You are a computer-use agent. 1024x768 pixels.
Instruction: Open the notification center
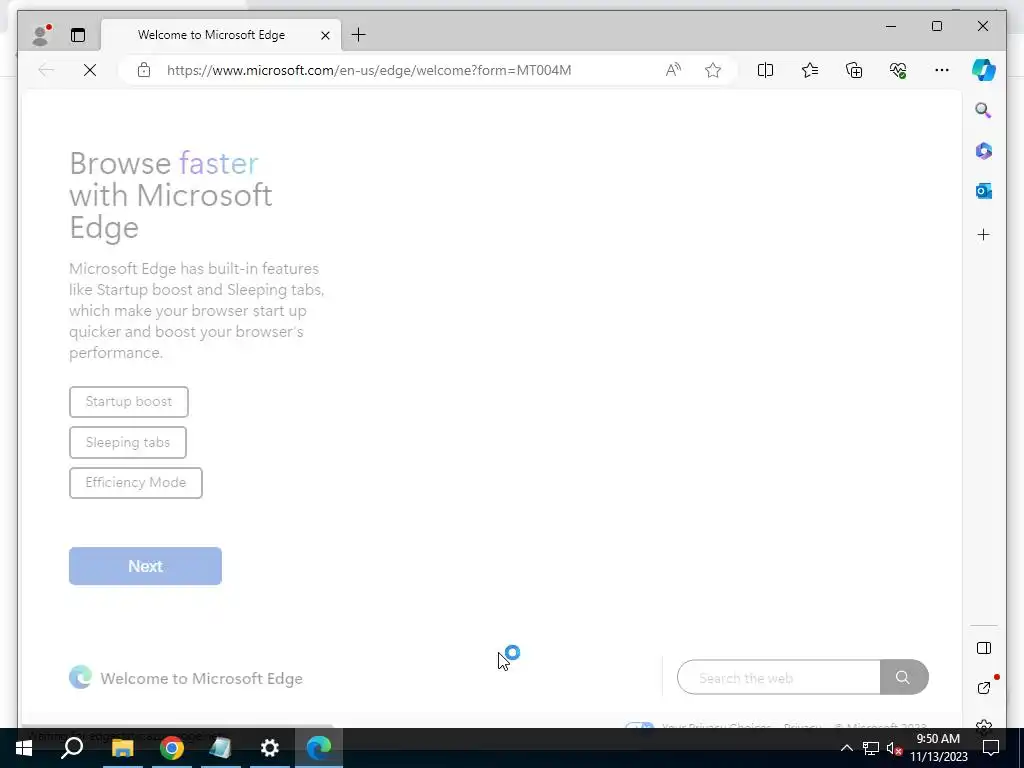991,748
